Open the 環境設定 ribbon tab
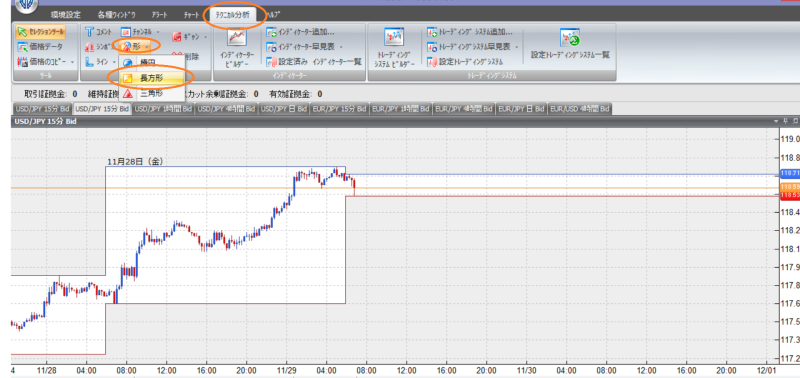The height and width of the screenshot is (378, 800). click(x=66, y=15)
